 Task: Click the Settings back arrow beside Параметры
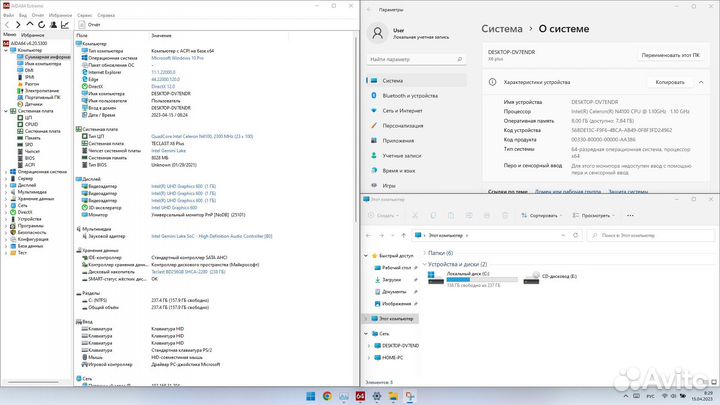pos(369,10)
